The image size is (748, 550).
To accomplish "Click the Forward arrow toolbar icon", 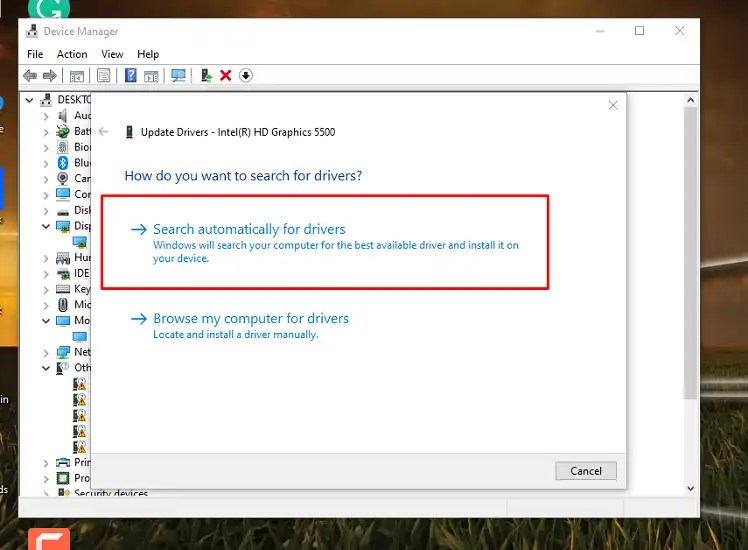I will click(x=50, y=75).
